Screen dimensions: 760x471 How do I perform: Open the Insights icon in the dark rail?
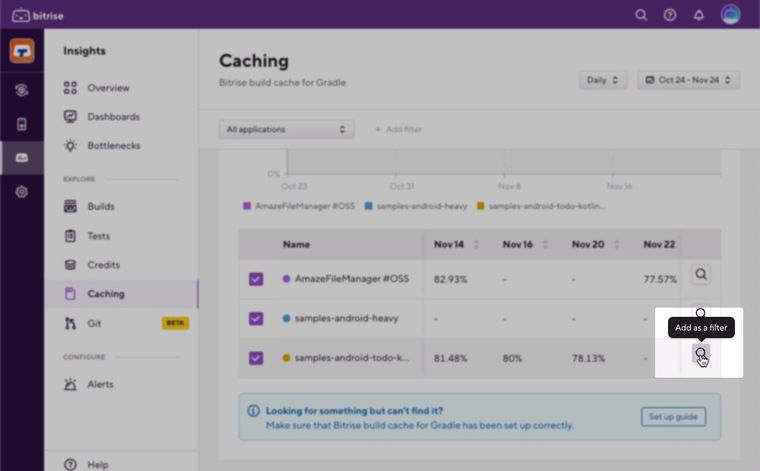coord(22,157)
